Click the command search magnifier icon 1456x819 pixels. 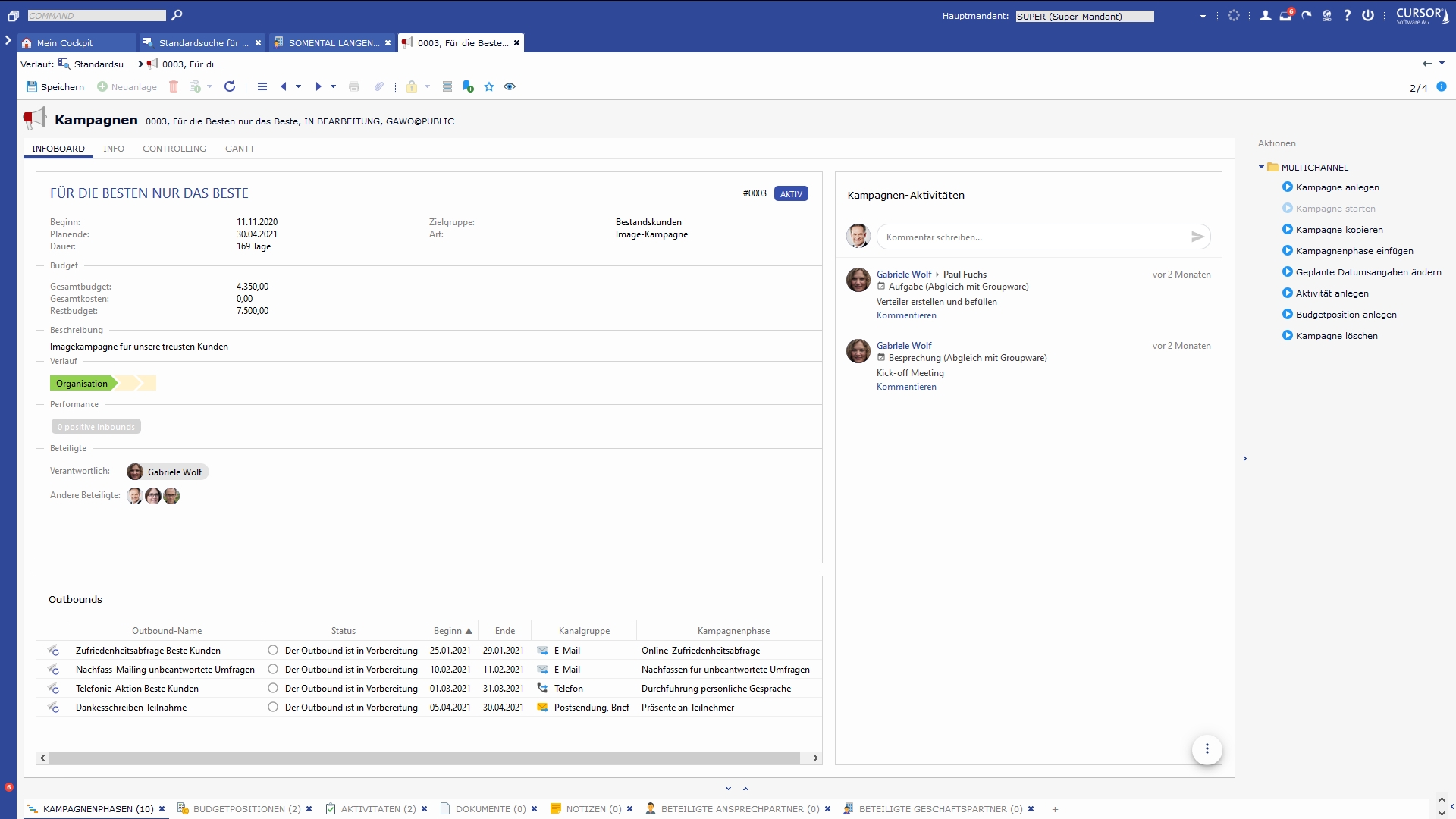click(177, 15)
